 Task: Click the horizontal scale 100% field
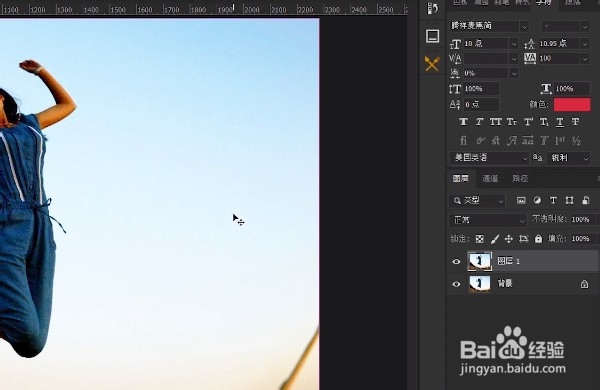(572, 89)
